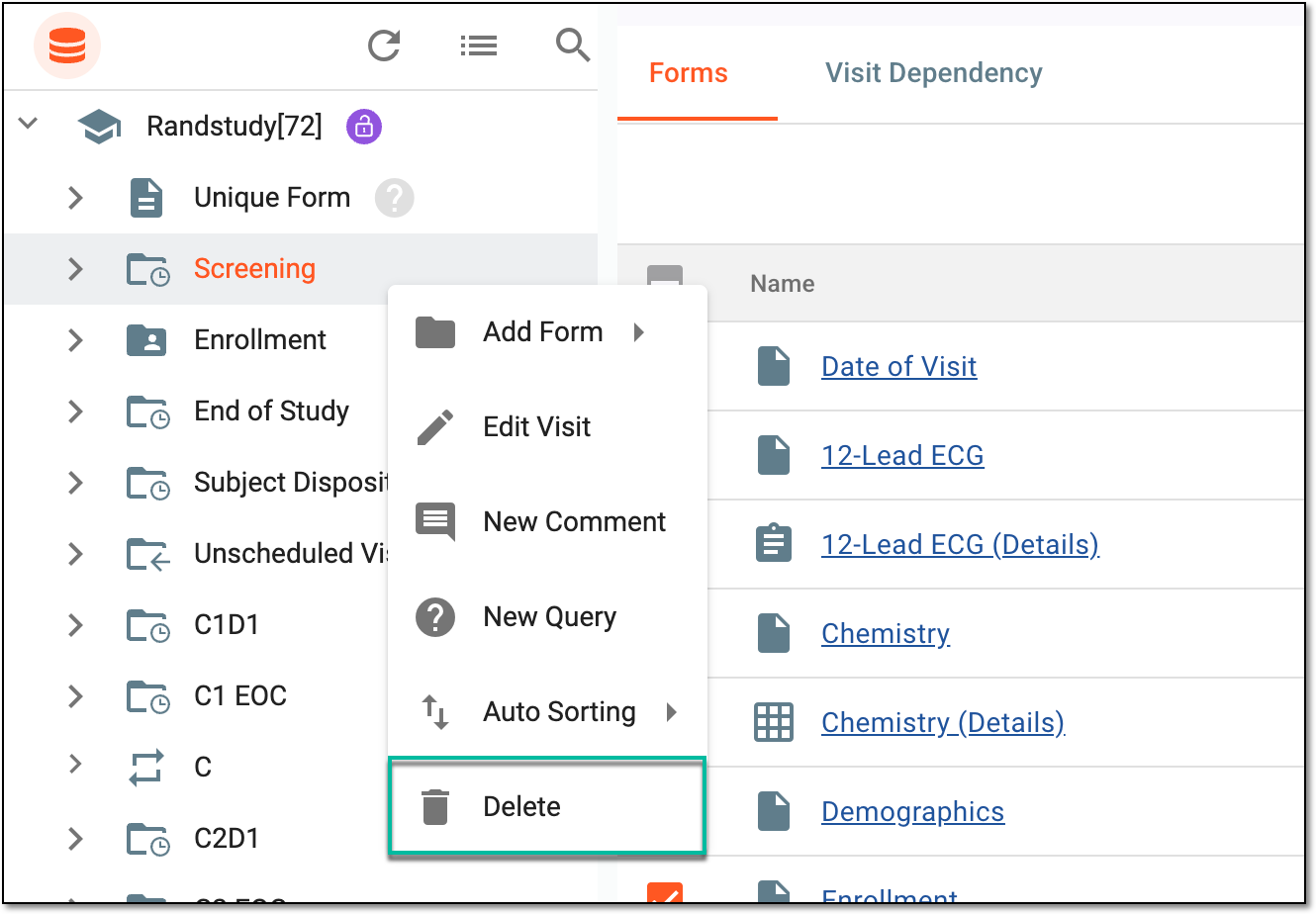Switch to the Visit Dependency tab

coord(934,73)
